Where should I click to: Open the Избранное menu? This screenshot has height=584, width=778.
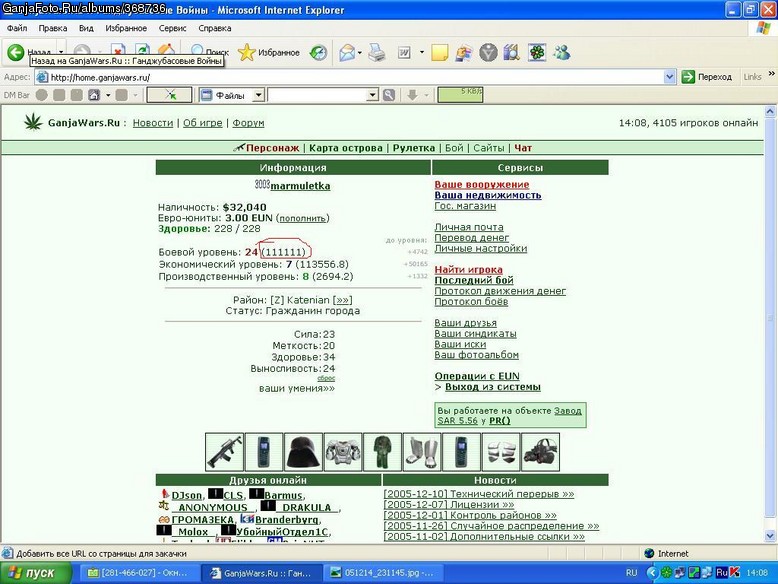[x=126, y=28]
